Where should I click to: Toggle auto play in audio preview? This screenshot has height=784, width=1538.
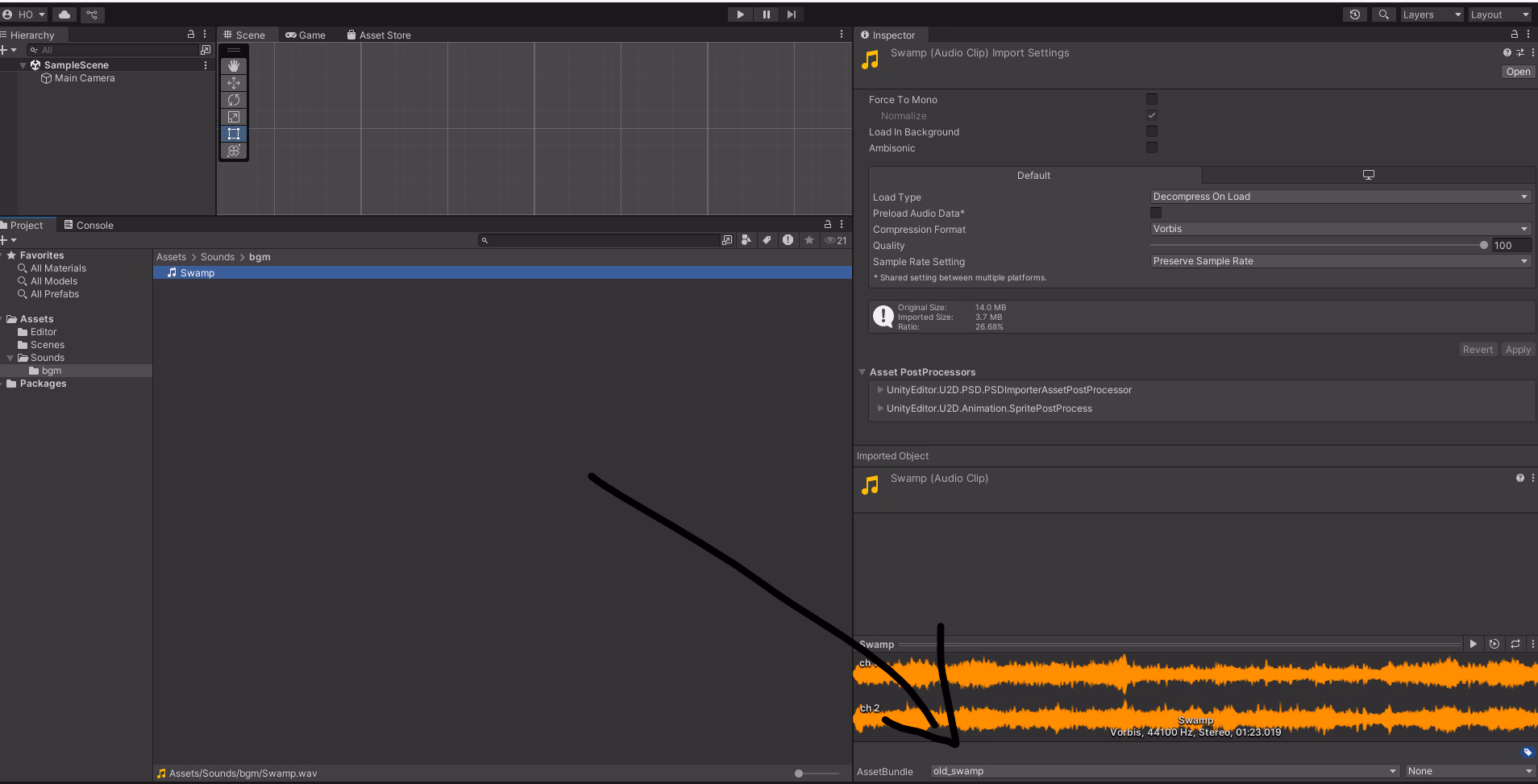pyautogui.click(x=1494, y=644)
